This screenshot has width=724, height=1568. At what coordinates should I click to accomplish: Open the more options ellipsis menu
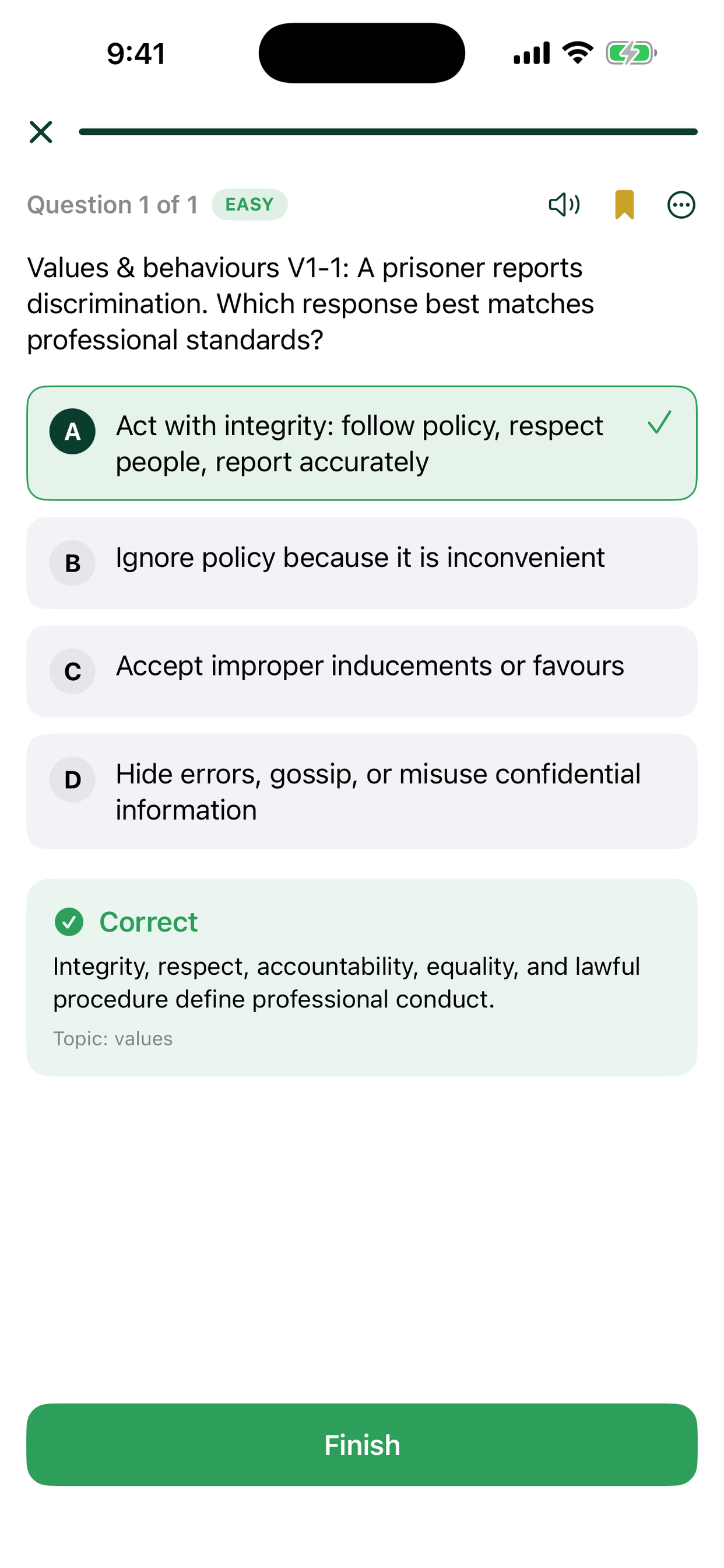[x=681, y=205]
